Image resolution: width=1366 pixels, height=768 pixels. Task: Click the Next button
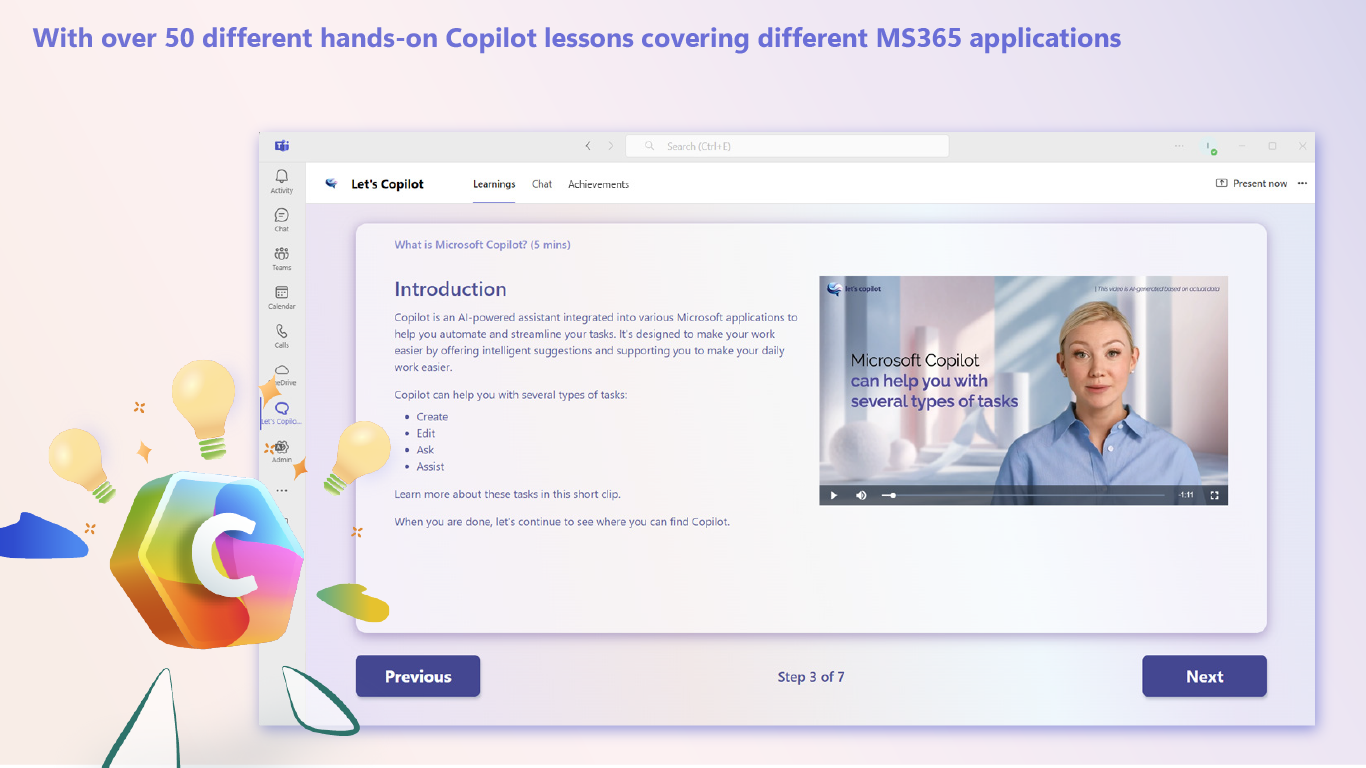[1204, 676]
